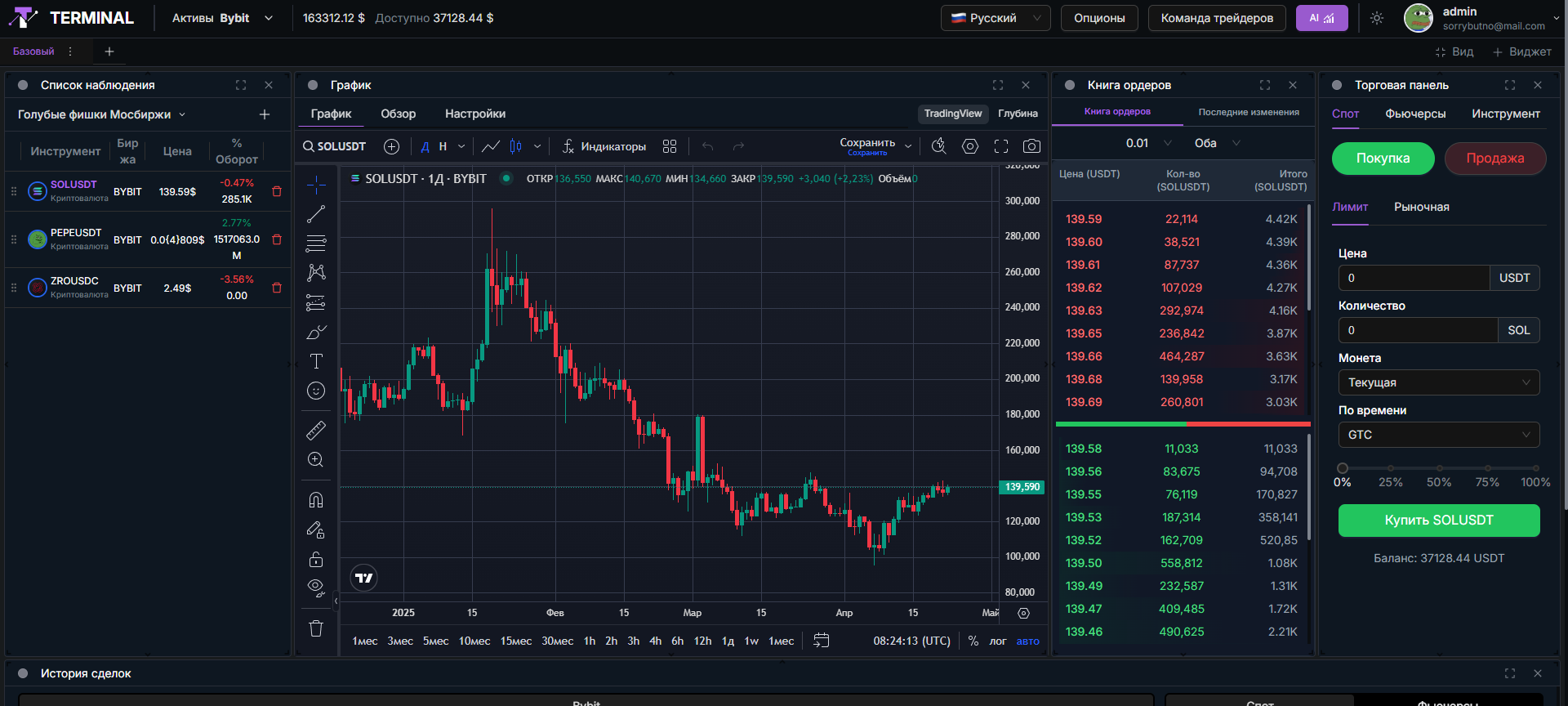Hide all drawings with eye icon
This screenshot has height=706, width=1568.
coord(316,587)
